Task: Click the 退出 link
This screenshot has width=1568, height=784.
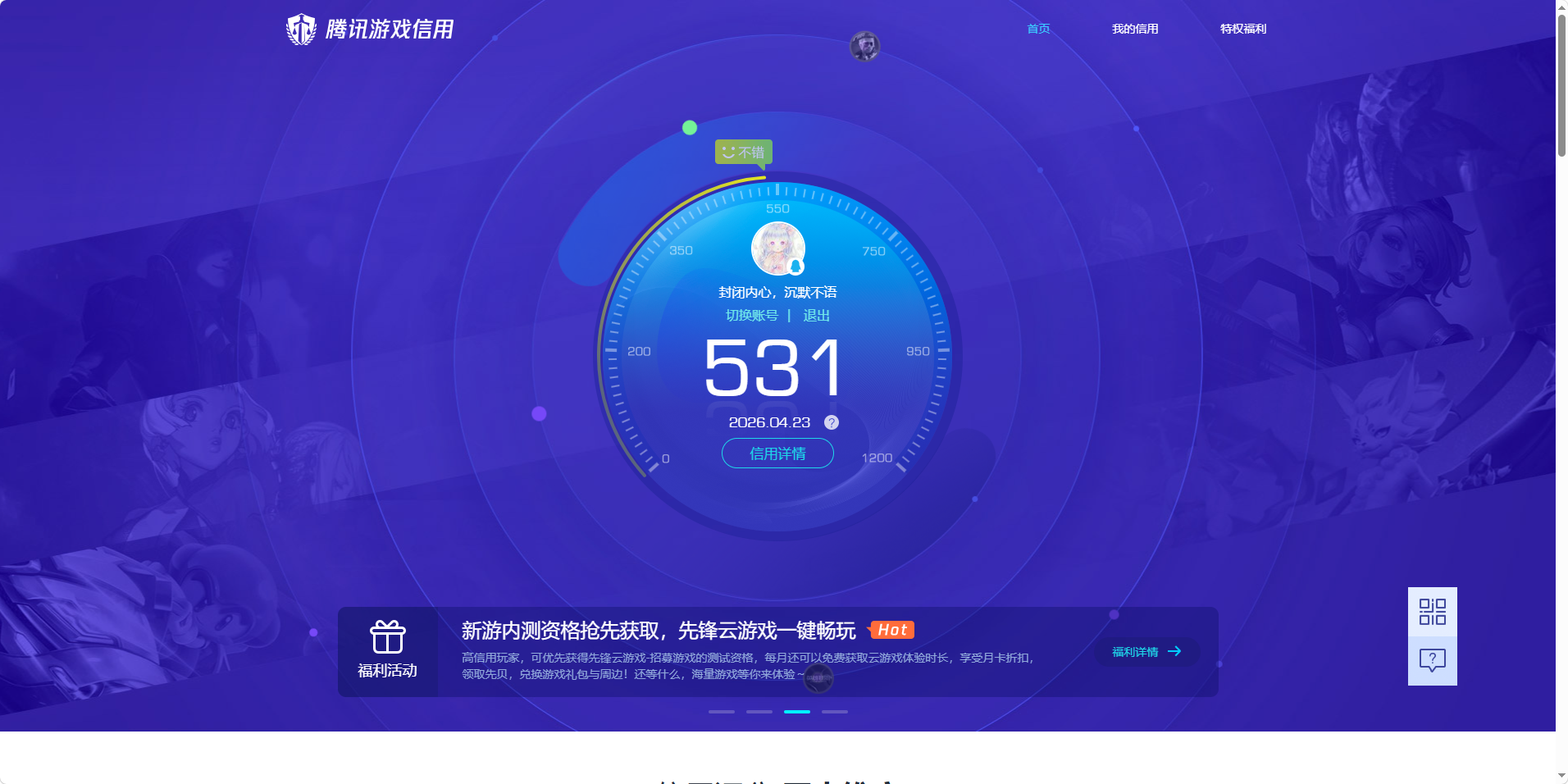Action: [x=818, y=315]
